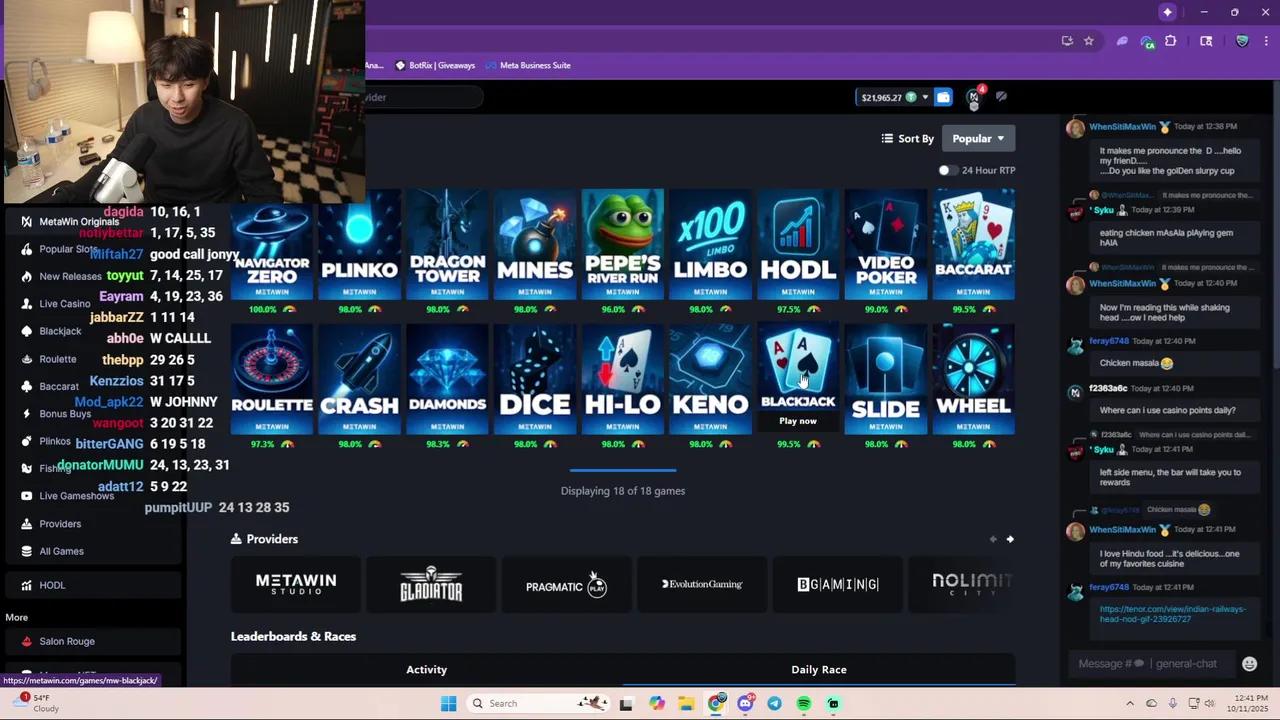Select the Evolution Gaming provider

click(702, 584)
